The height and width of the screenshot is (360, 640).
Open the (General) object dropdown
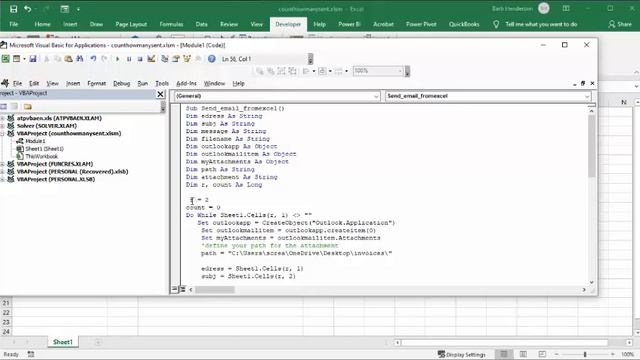[x=376, y=96]
